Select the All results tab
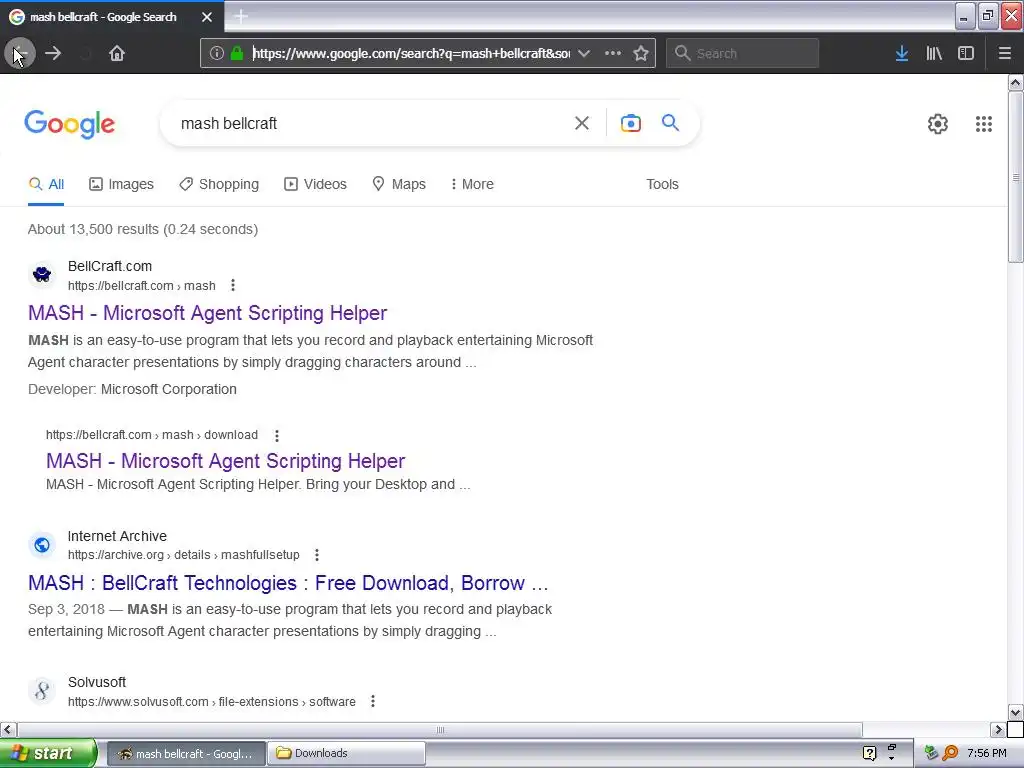The height and width of the screenshot is (768, 1024). [x=46, y=184]
